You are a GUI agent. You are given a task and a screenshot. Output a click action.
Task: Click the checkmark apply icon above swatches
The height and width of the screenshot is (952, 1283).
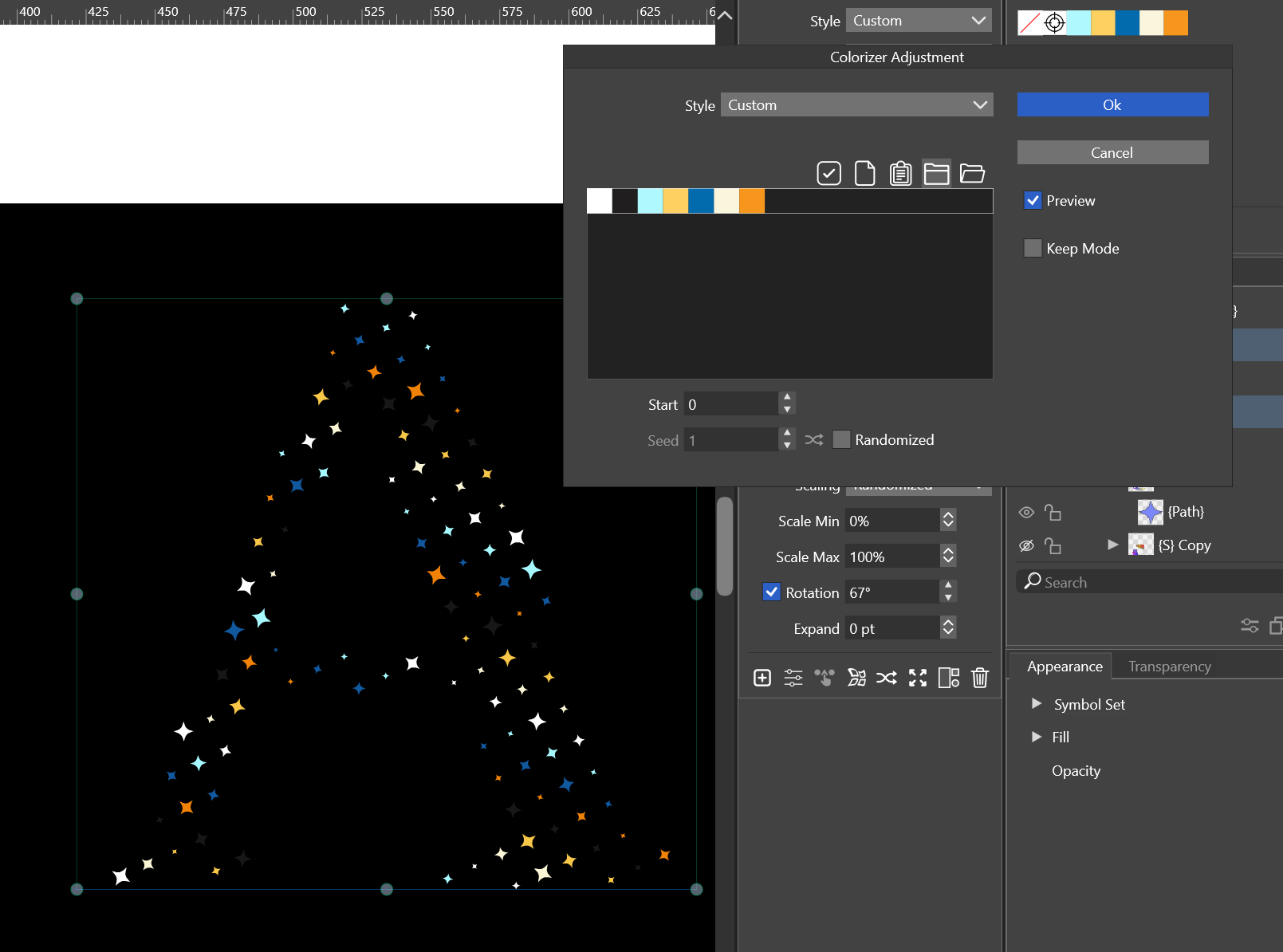[829, 173]
